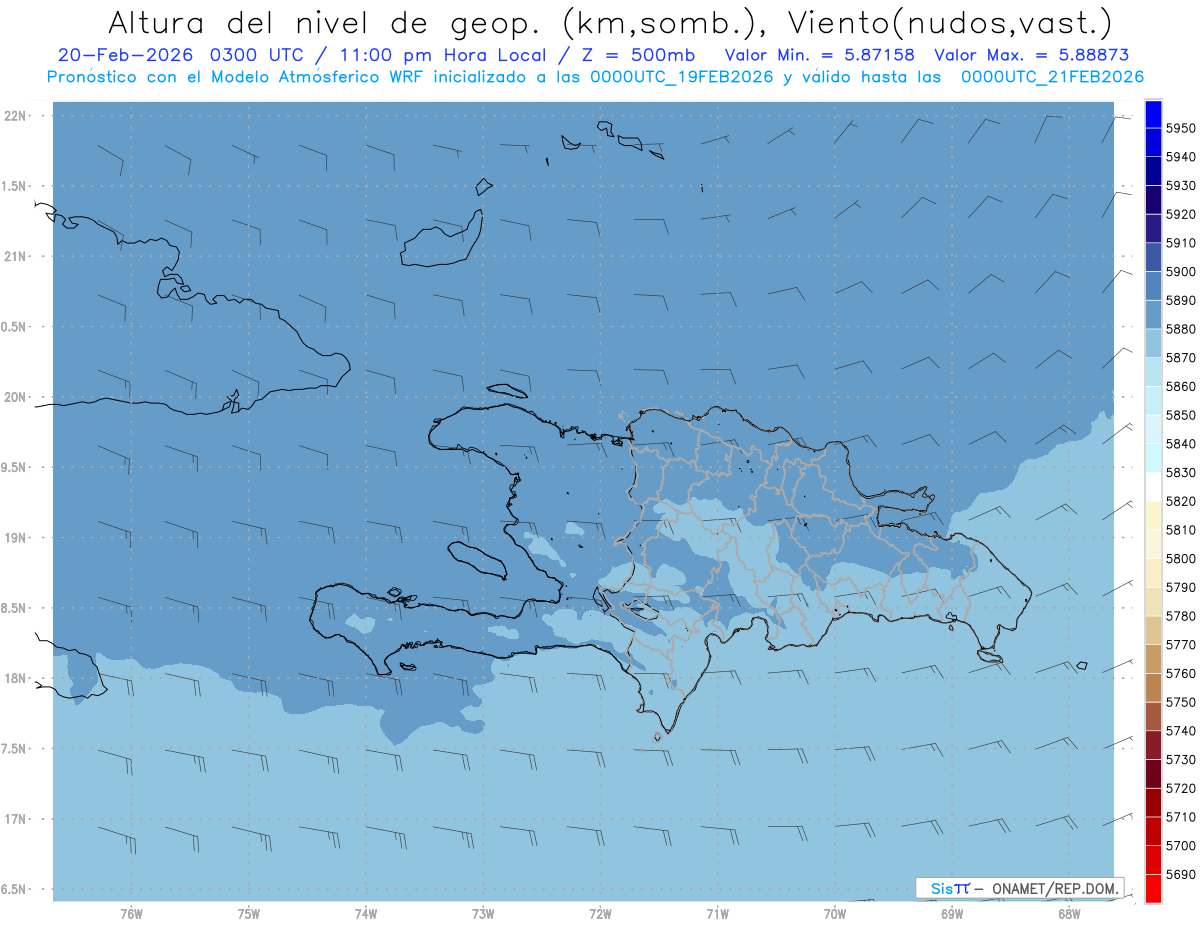The height and width of the screenshot is (927, 1200).
Task: Click the '5800' colorbar label
Action: [1181, 558]
